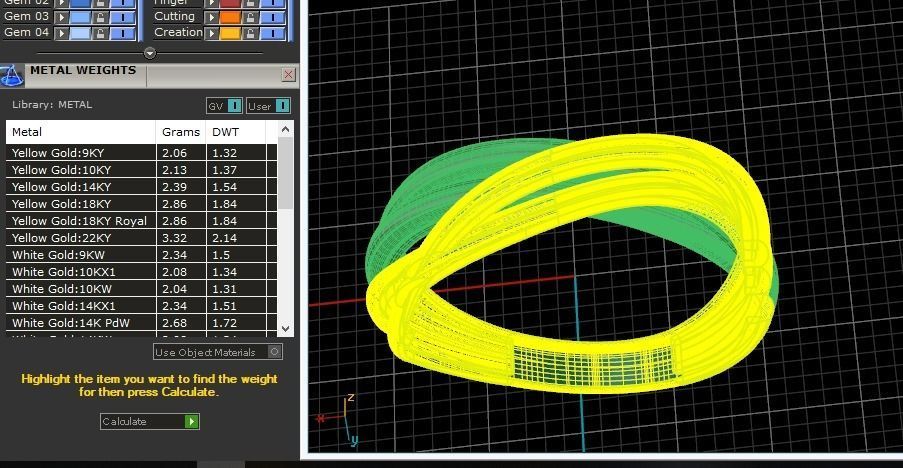903x468 pixels.
Task: Click the Library: METAL label
Action: (52, 105)
